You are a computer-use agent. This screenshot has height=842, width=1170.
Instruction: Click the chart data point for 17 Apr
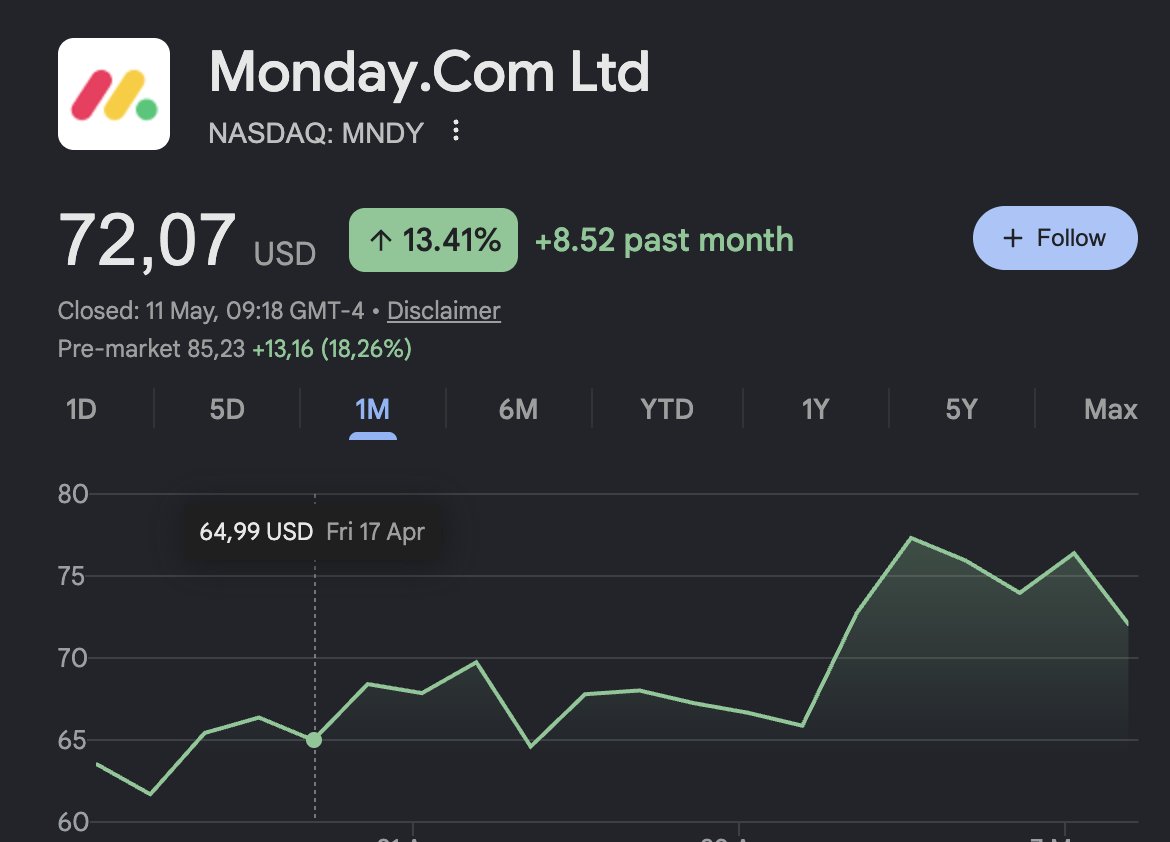pos(314,740)
